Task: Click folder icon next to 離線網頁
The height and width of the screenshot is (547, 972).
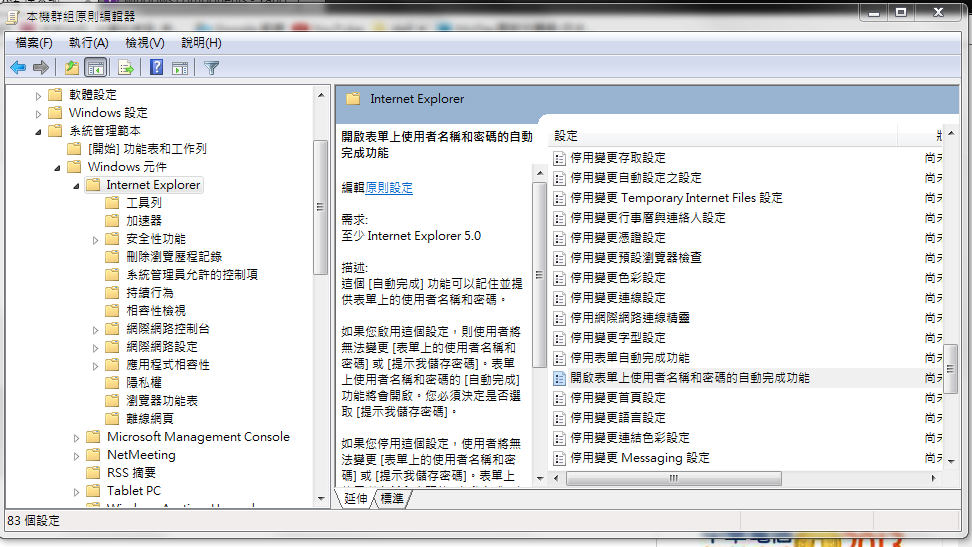Action: coord(112,418)
